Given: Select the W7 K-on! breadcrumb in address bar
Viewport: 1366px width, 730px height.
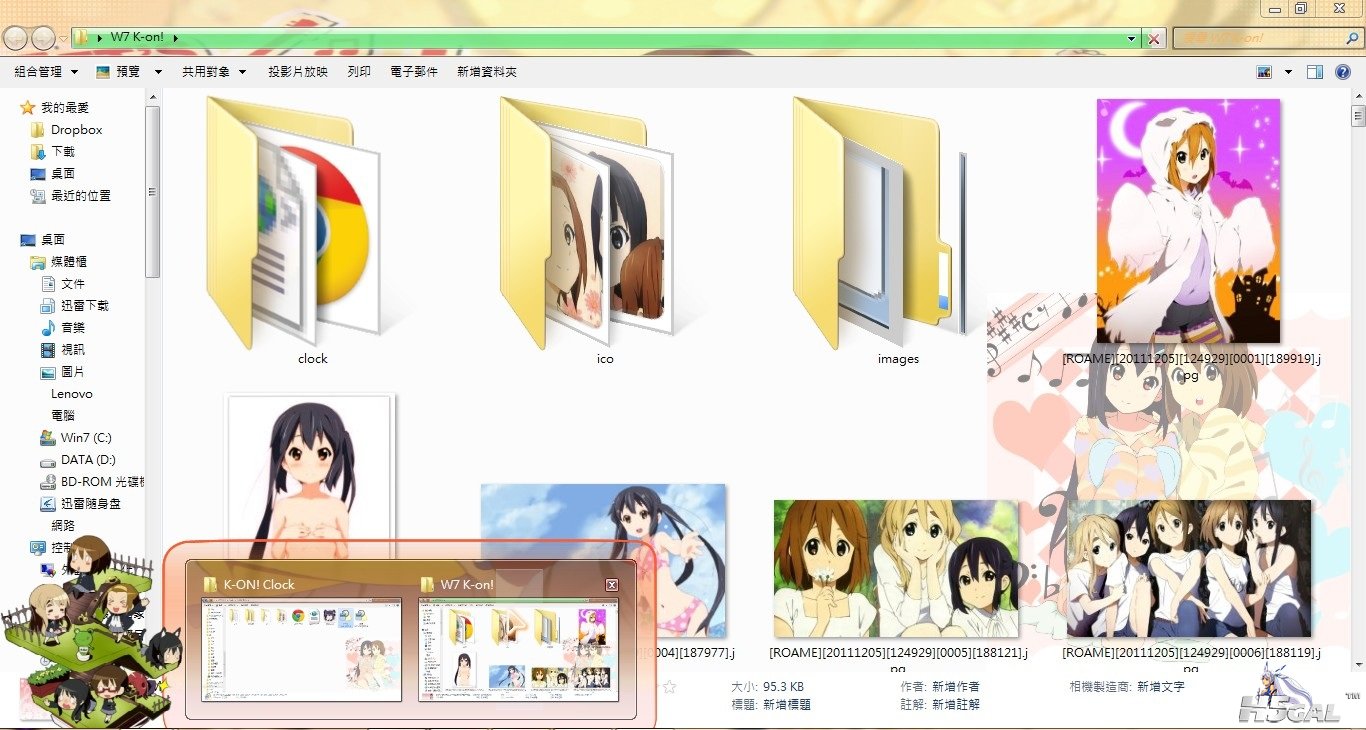Looking at the screenshot, I should coord(137,38).
